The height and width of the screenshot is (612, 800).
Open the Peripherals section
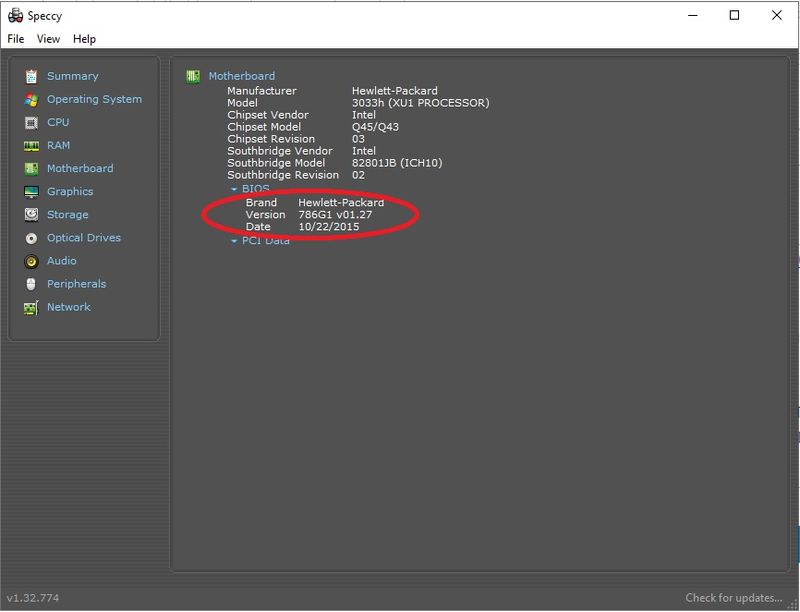[77, 284]
